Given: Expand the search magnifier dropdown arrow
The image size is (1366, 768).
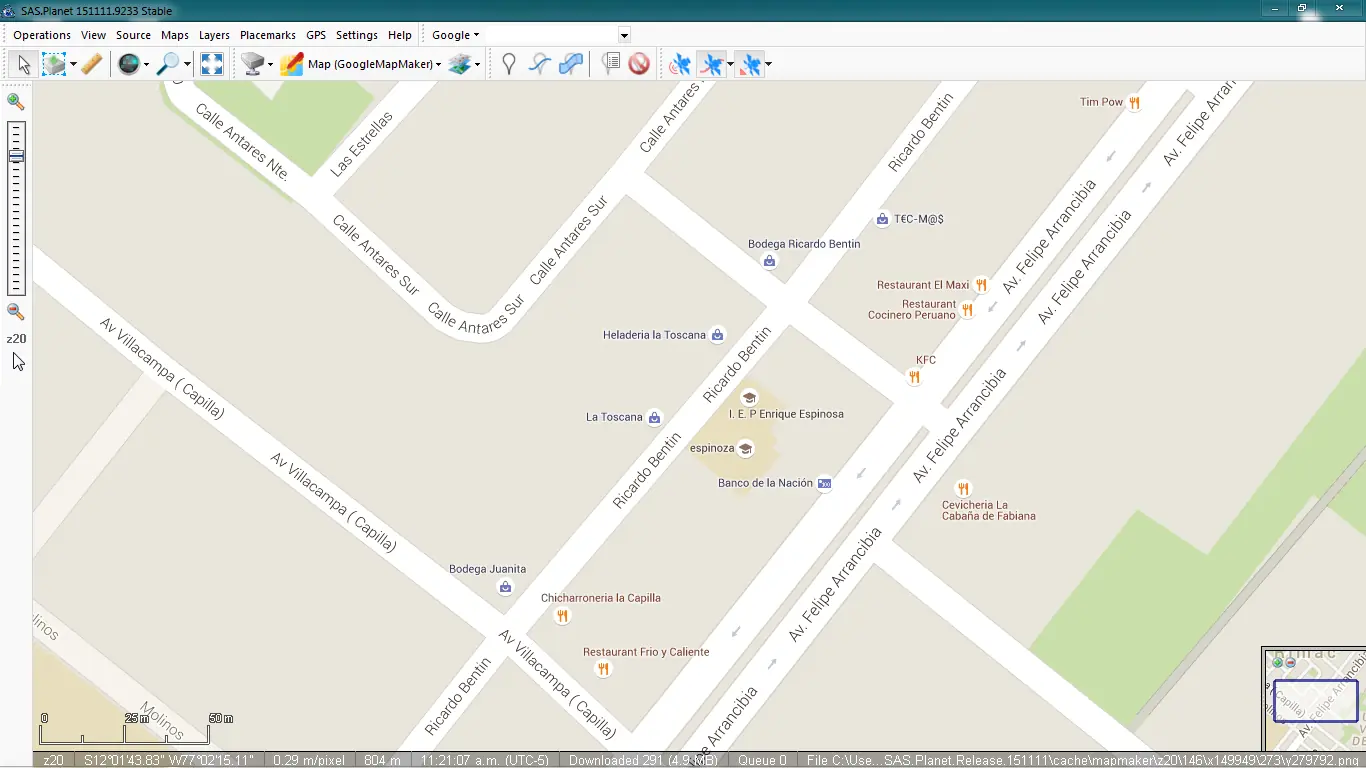Looking at the screenshot, I should click(x=187, y=64).
